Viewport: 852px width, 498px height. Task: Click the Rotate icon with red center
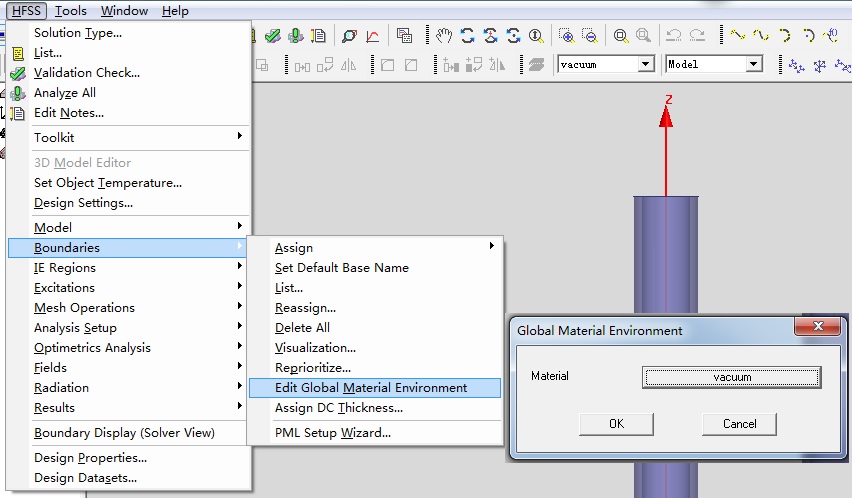(x=491, y=36)
